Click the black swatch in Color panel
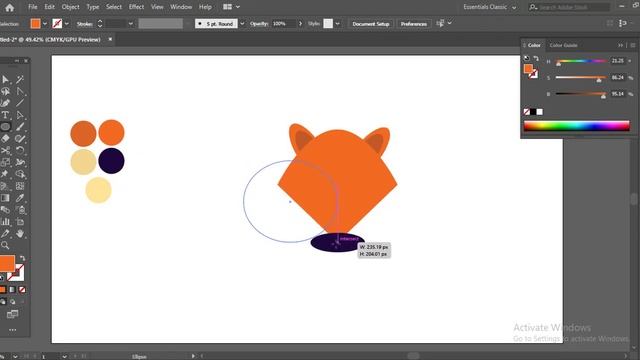Viewport: 640px width, 360px height. (533, 112)
